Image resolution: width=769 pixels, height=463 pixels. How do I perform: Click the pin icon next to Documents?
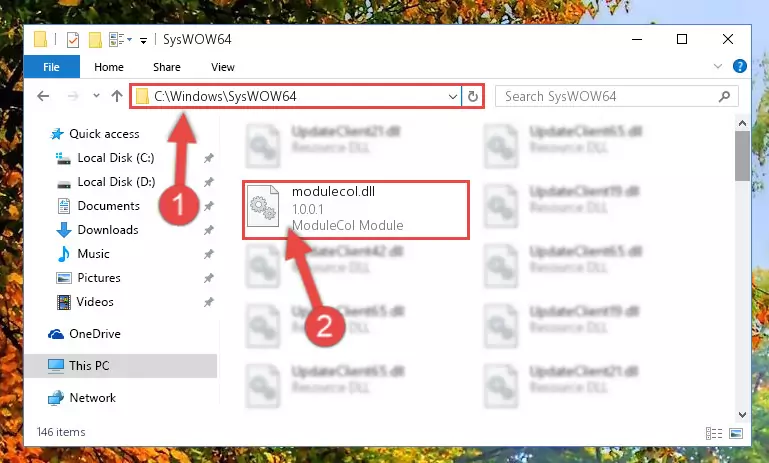click(209, 206)
